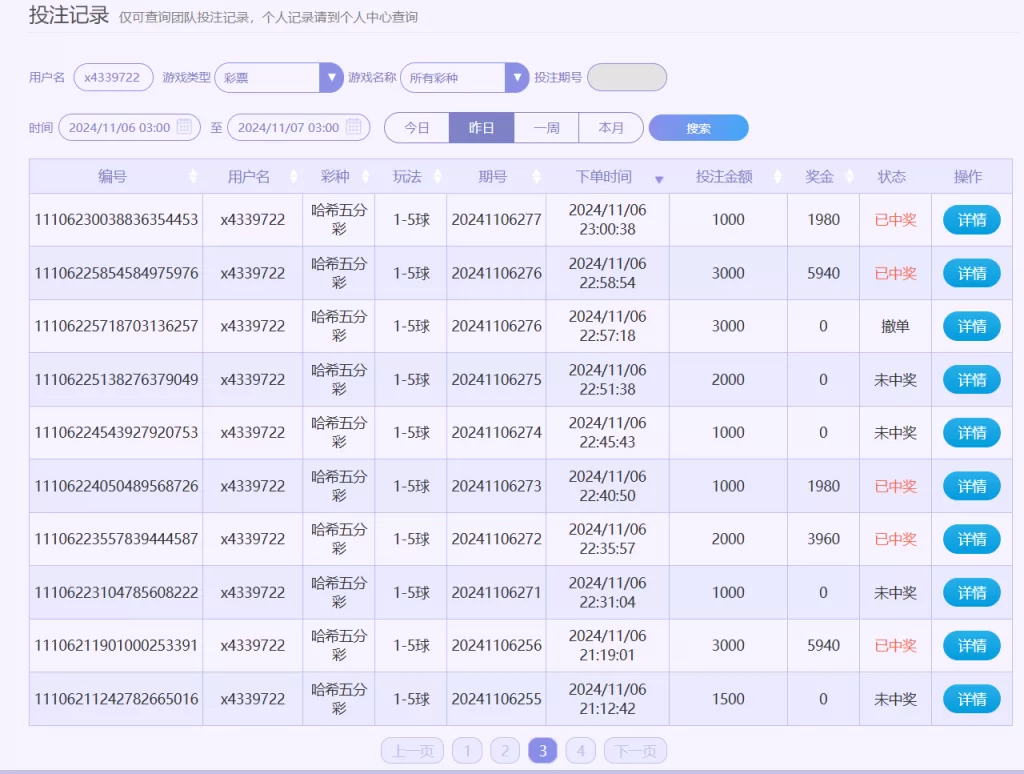Click period number 20241106275
The image size is (1024, 774).
tap(496, 379)
